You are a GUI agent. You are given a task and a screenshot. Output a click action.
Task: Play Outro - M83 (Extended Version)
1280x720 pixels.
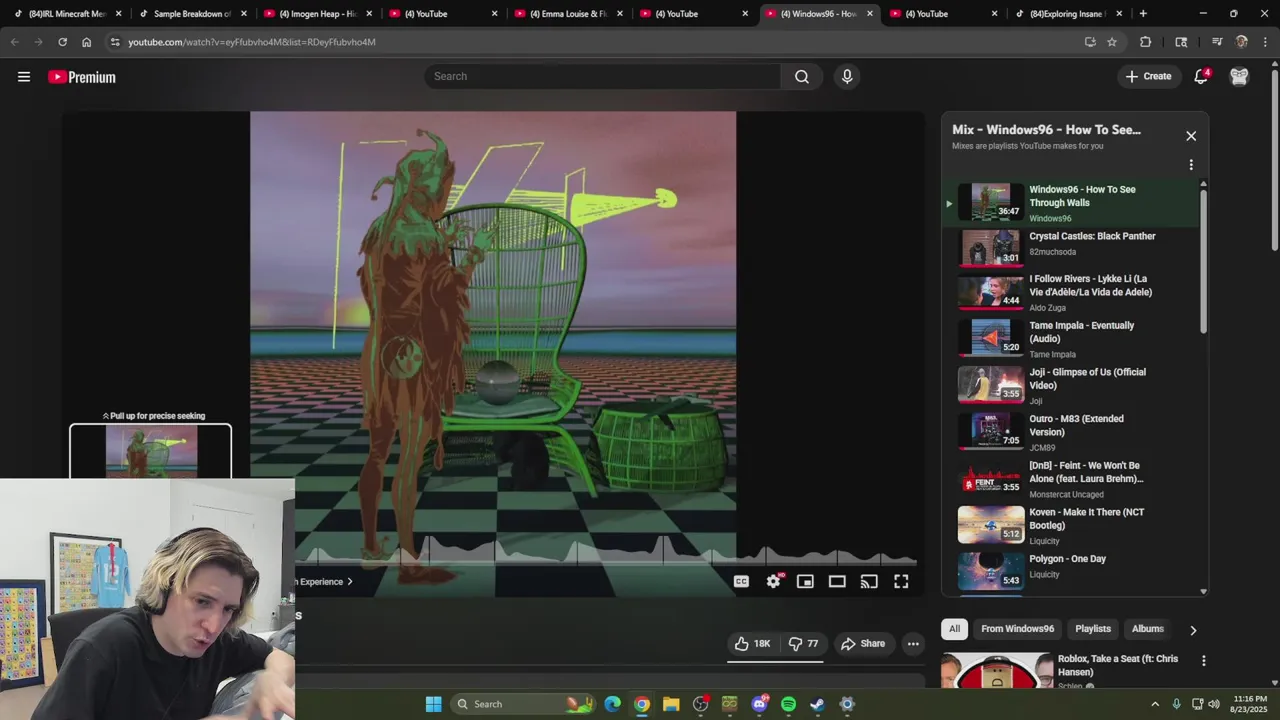pyautogui.click(x=1070, y=433)
